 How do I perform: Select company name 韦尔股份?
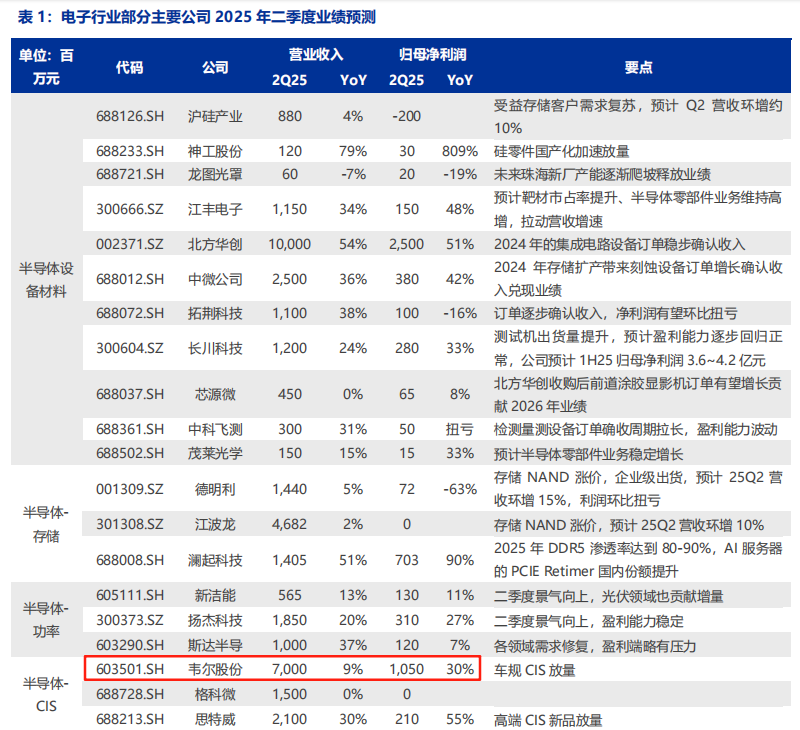[x=215, y=669]
